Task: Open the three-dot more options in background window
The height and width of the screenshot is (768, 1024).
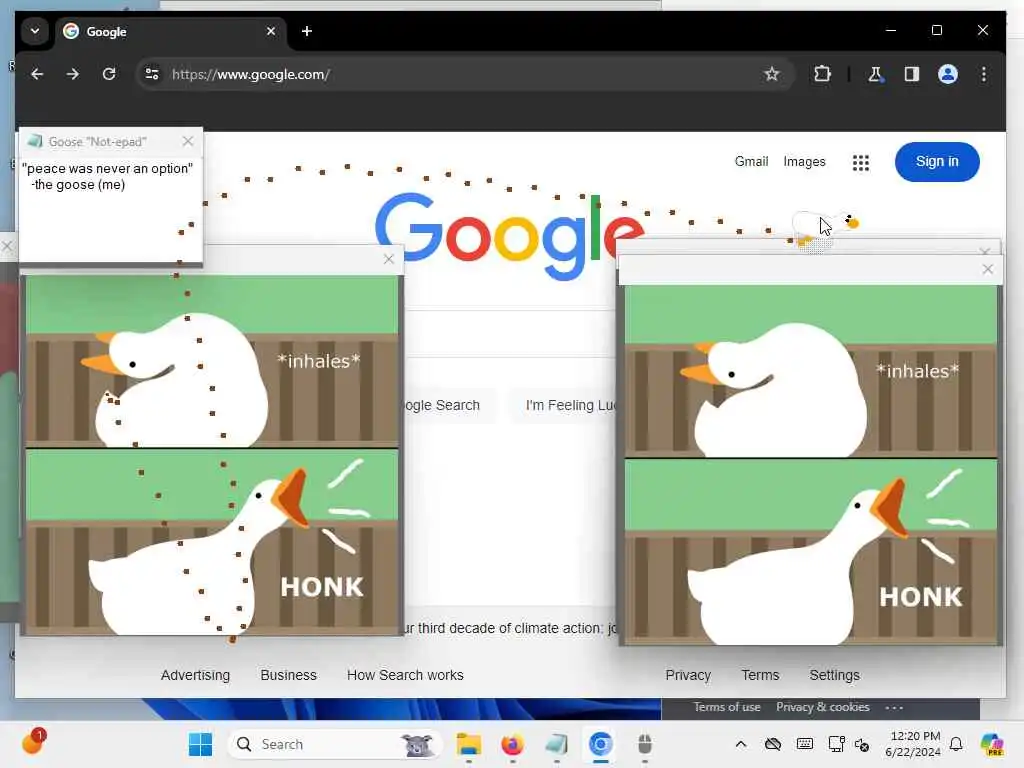Action: pyautogui.click(x=894, y=707)
